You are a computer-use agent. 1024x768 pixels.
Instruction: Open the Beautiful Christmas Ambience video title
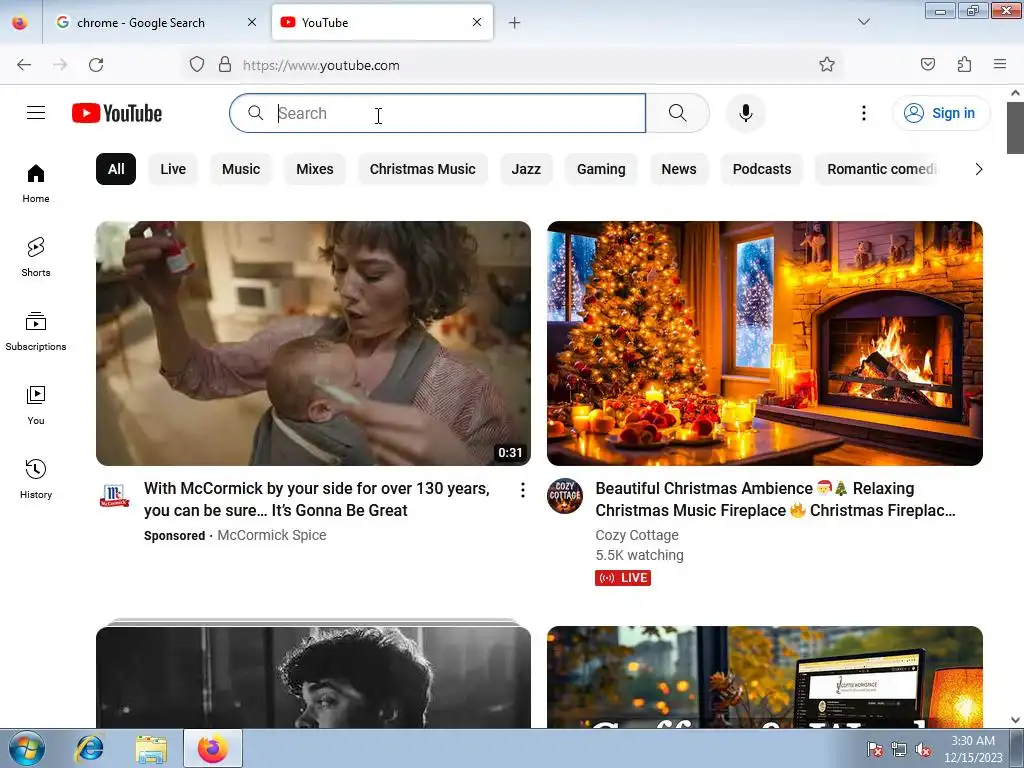(x=775, y=499)
